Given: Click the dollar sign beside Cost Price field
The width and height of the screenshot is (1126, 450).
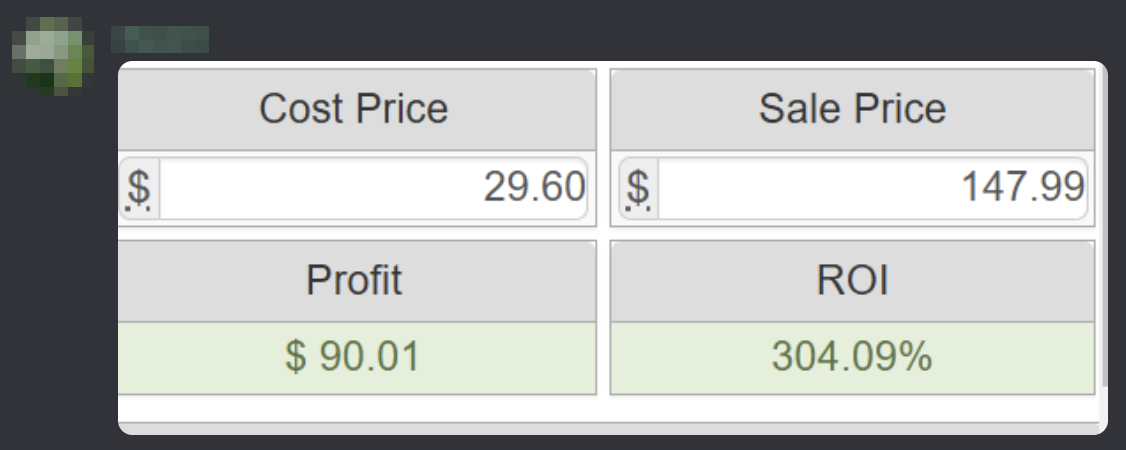Looking at the screenshot, I should click(x=139, y=188).
